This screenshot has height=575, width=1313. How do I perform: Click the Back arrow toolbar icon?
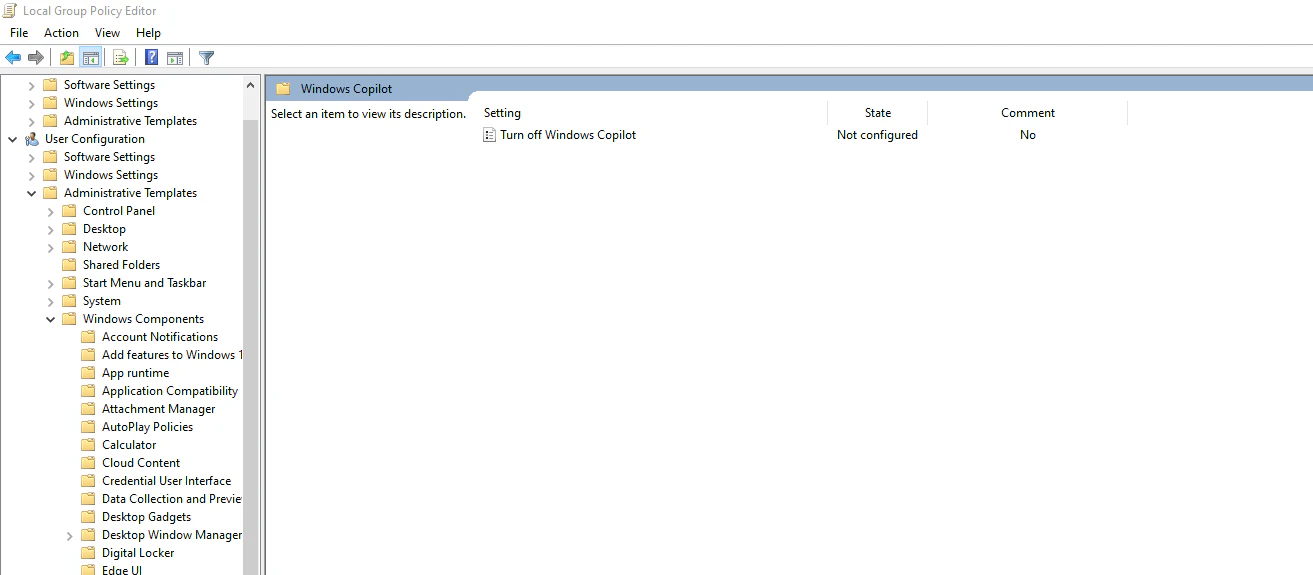(13, 58)
